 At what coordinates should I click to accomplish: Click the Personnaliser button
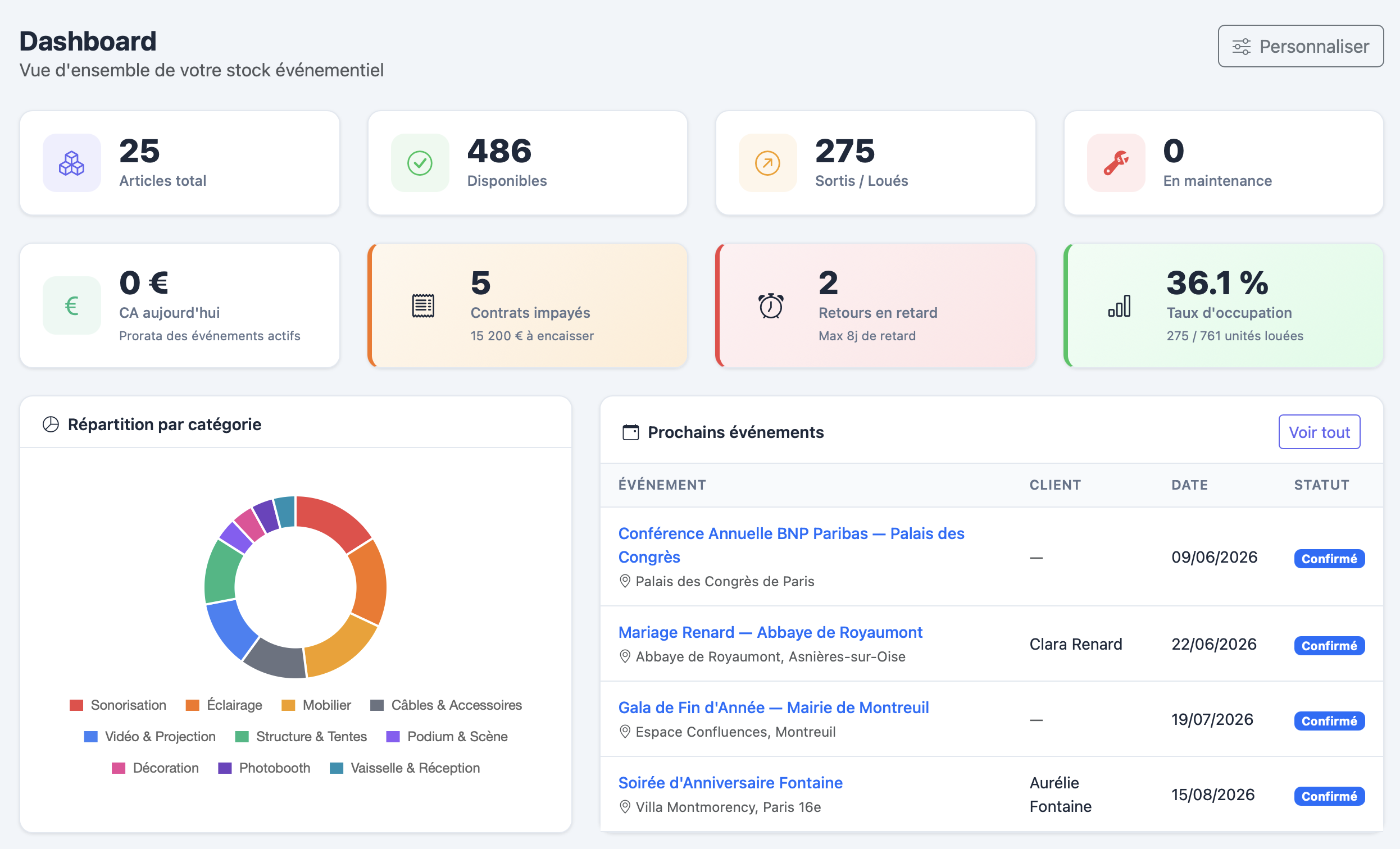(1300, 46)
